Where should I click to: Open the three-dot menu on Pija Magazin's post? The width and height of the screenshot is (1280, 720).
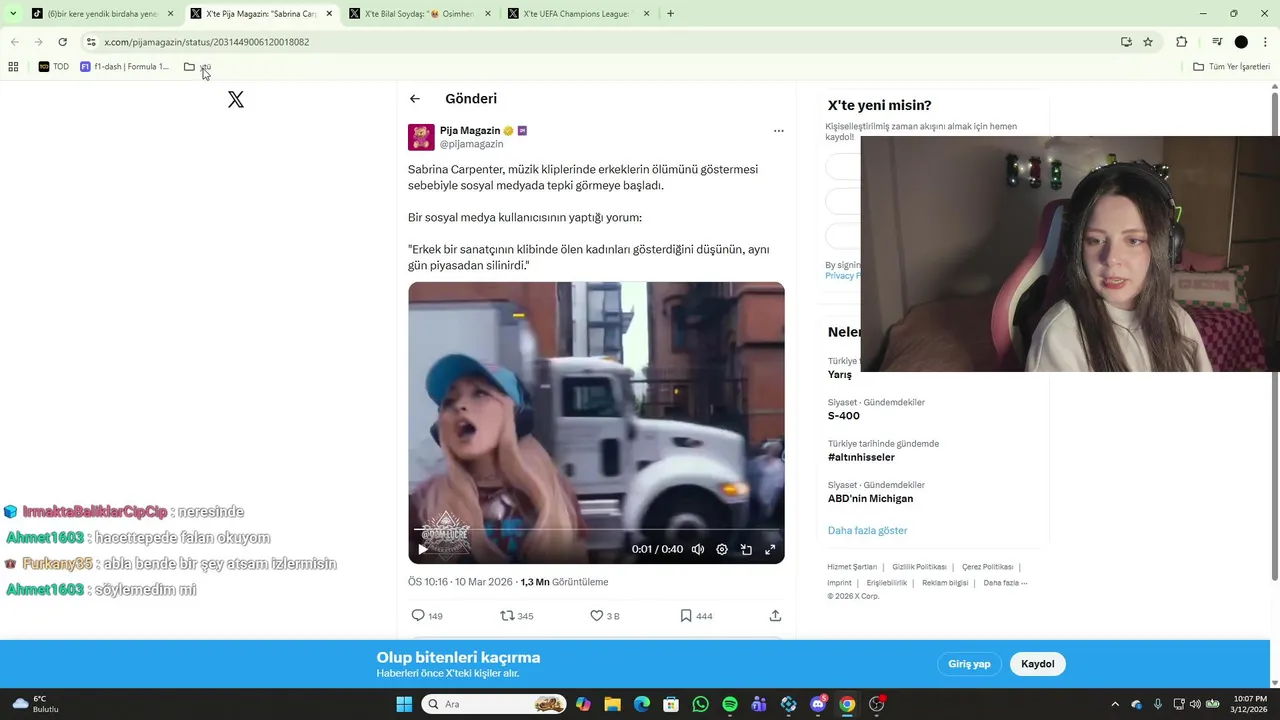tap(778, 131)
